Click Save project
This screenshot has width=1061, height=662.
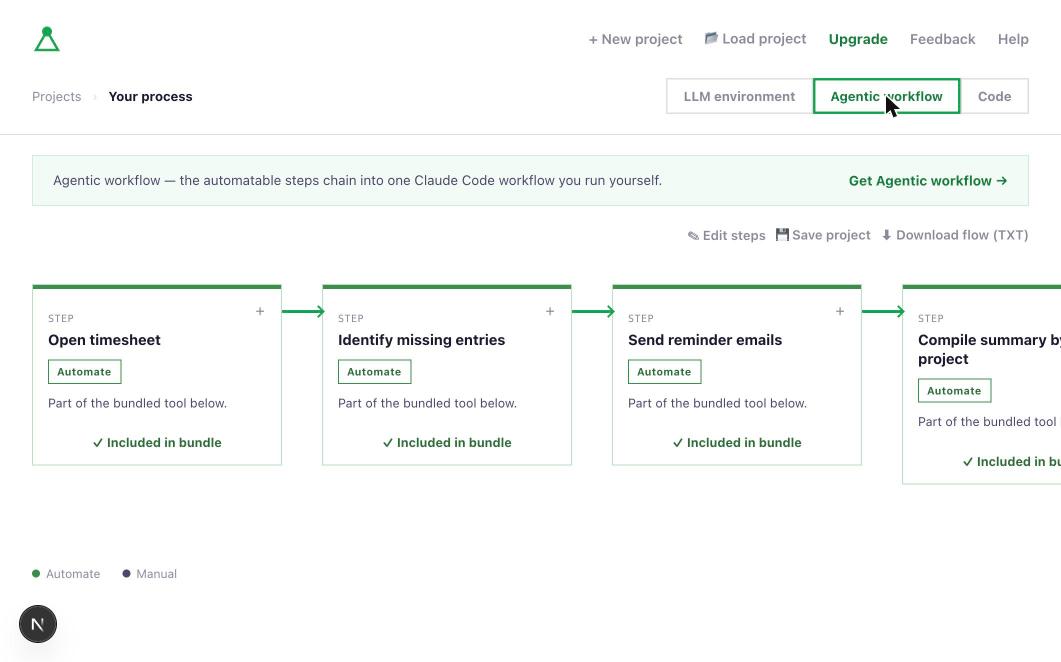(823, 235)
